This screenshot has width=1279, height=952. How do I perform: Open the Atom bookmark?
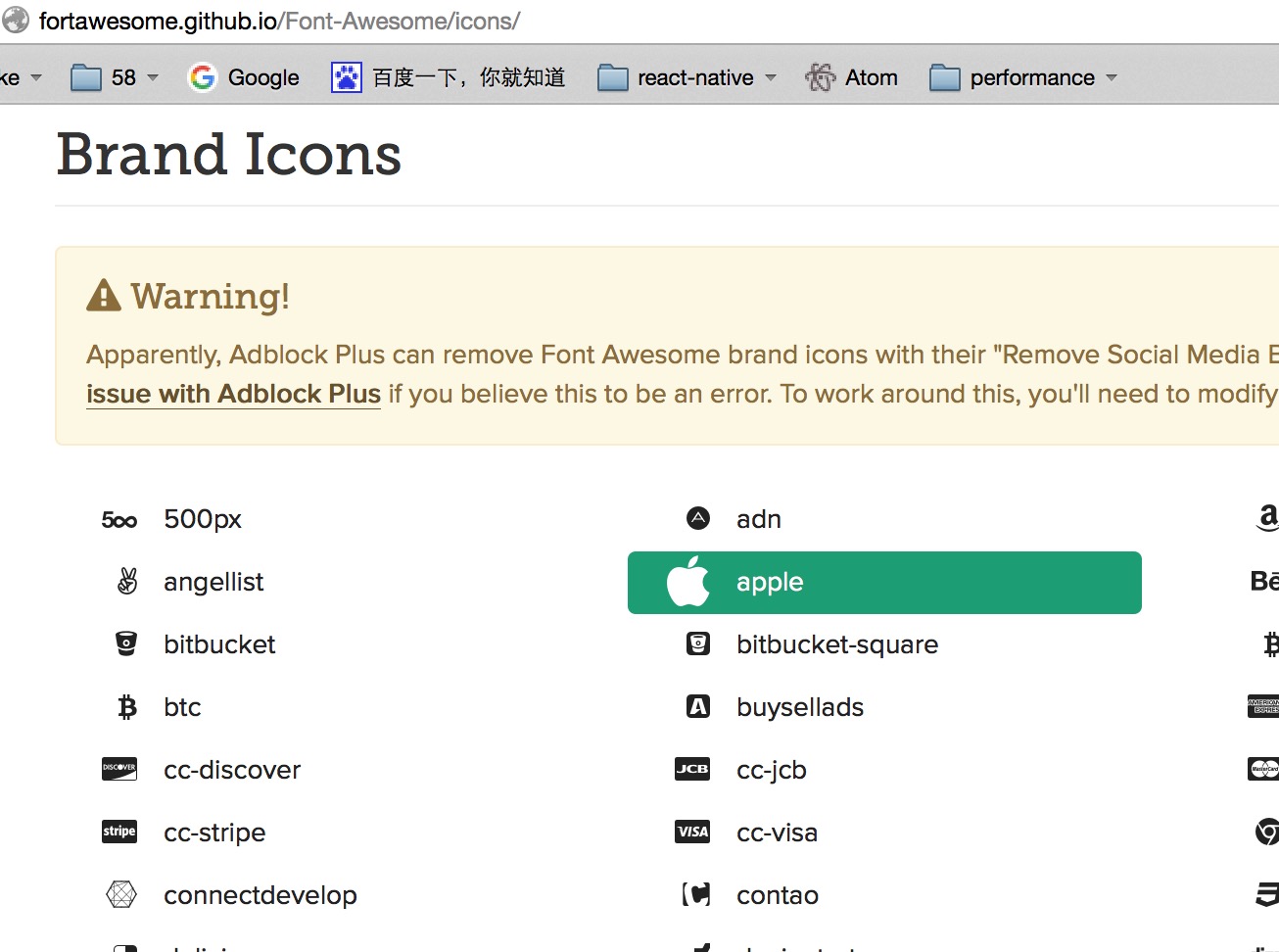851,77
